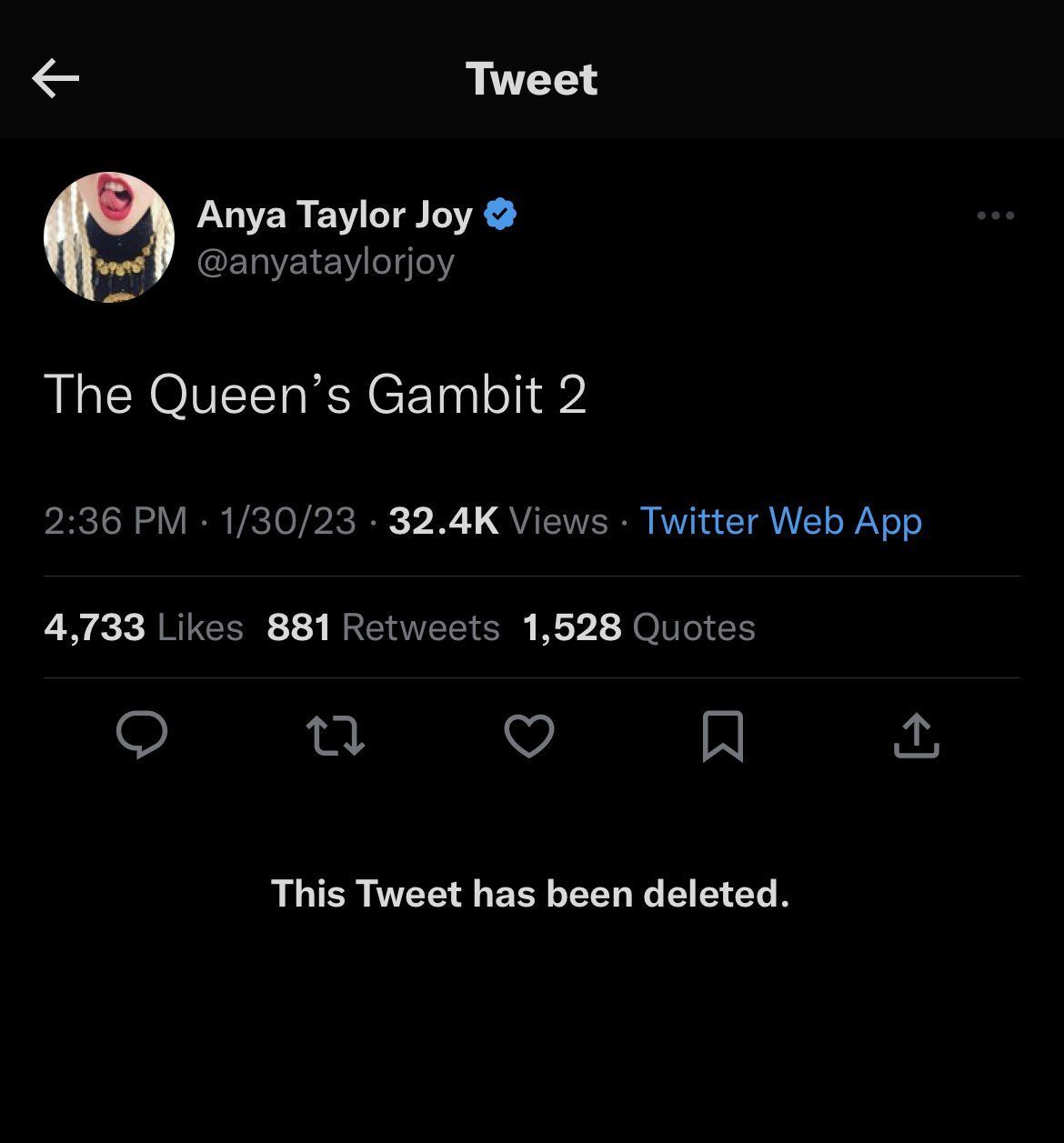Open the share icon options
The image size is (1064, 1143).
[916, 736]
